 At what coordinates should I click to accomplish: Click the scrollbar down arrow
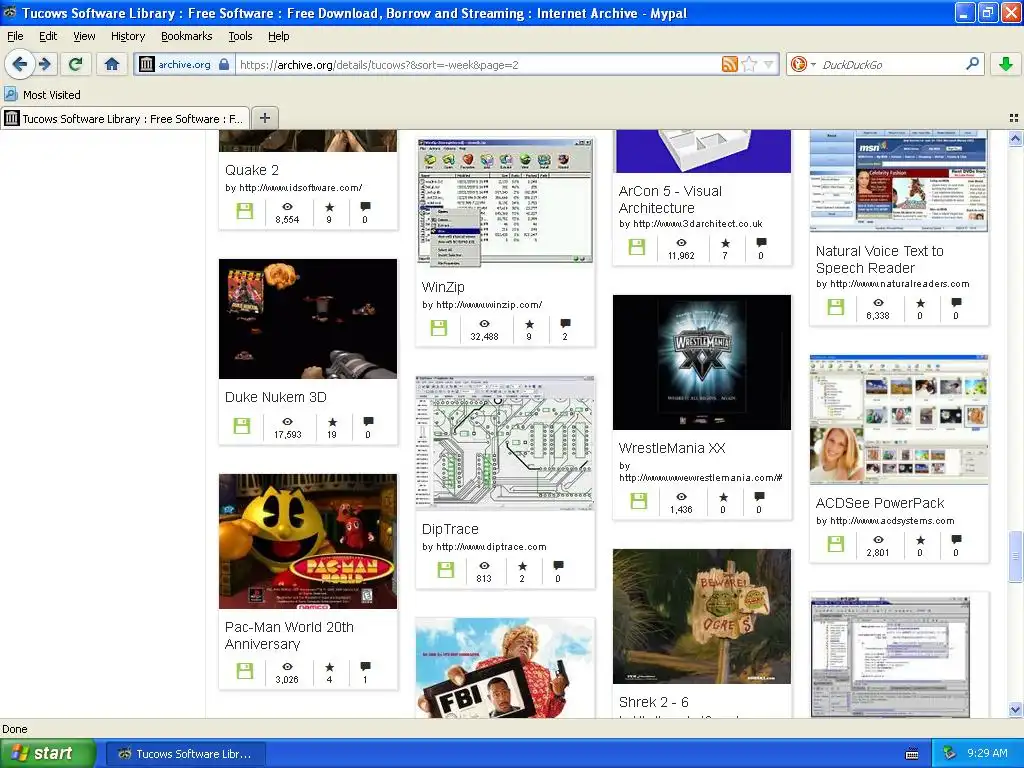coord(1015,710)
